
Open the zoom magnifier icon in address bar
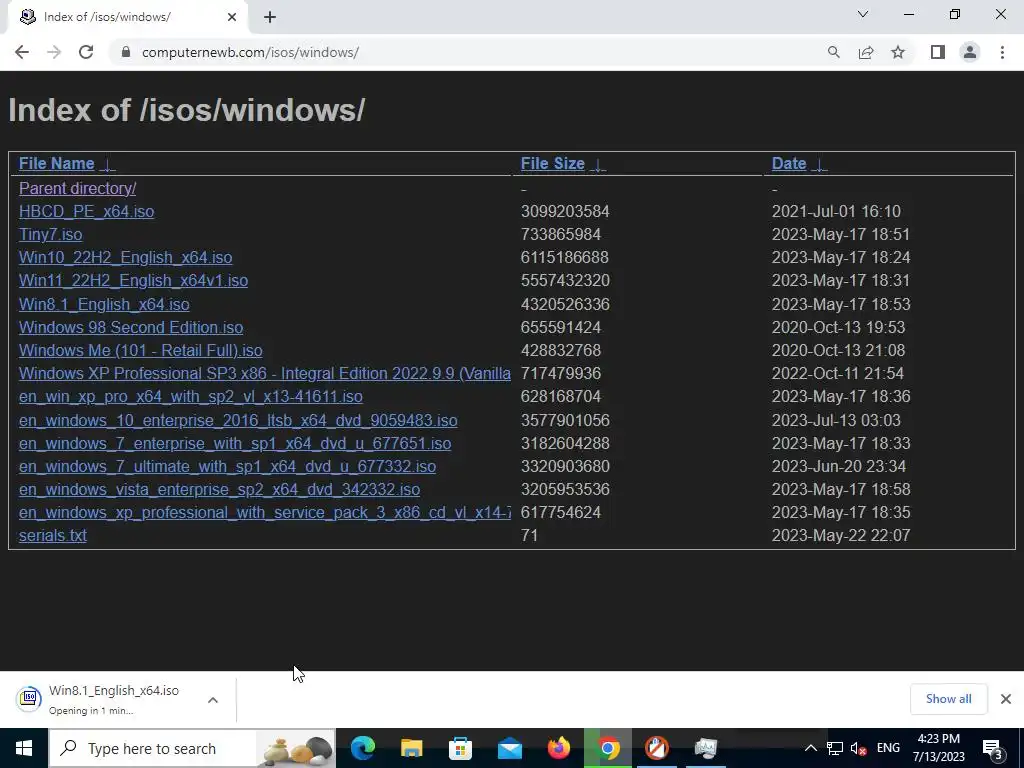coord(833,52)
